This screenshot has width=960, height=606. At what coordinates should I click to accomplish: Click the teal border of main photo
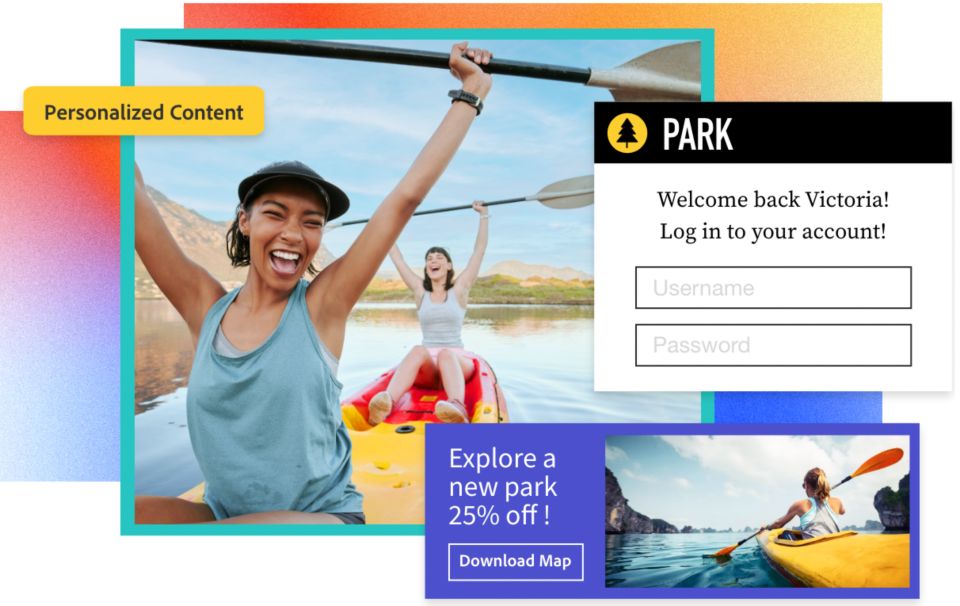[x=127, y=282]
